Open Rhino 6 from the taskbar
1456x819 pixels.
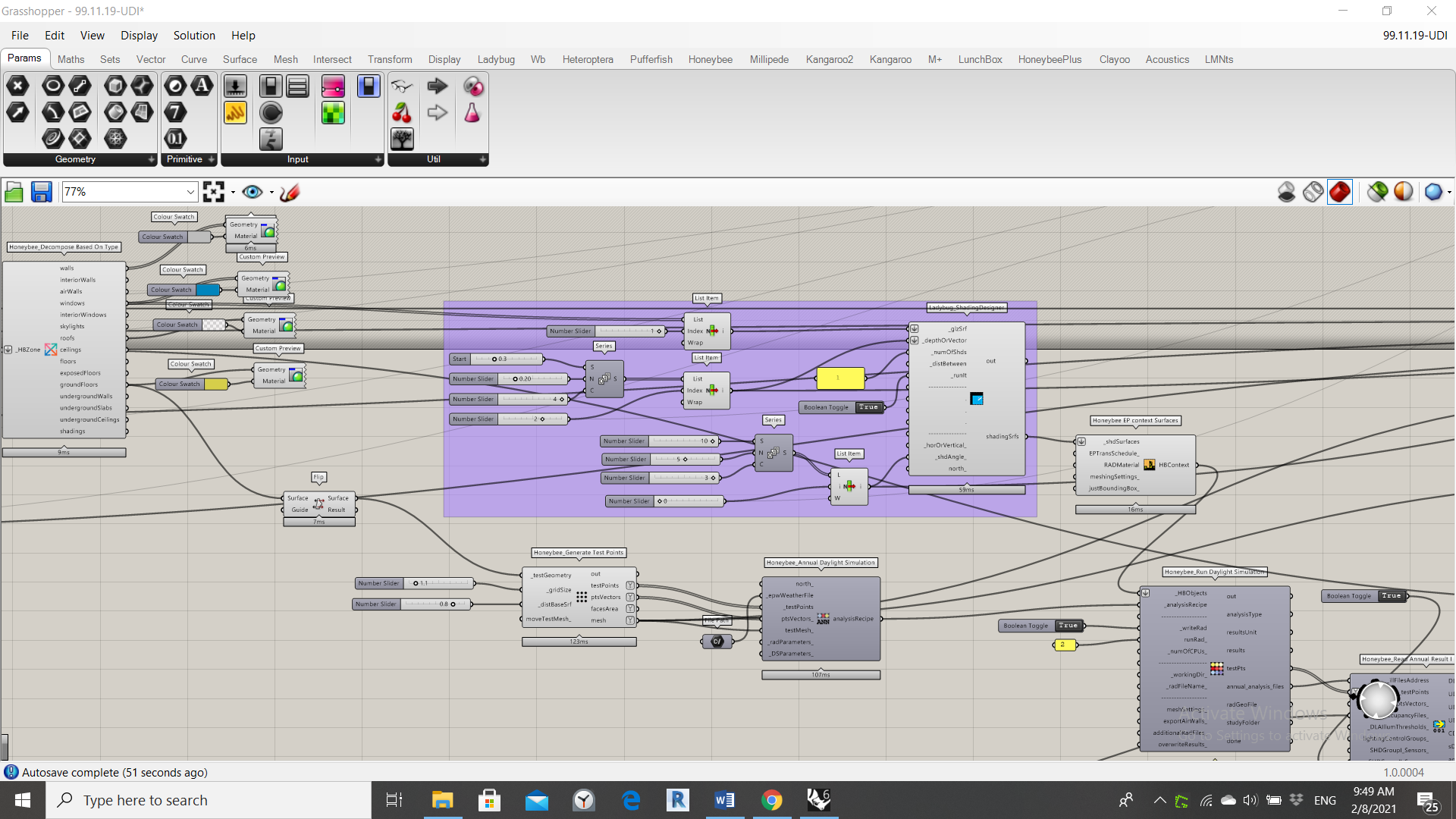pyautogui.click(x=818, y=800)
